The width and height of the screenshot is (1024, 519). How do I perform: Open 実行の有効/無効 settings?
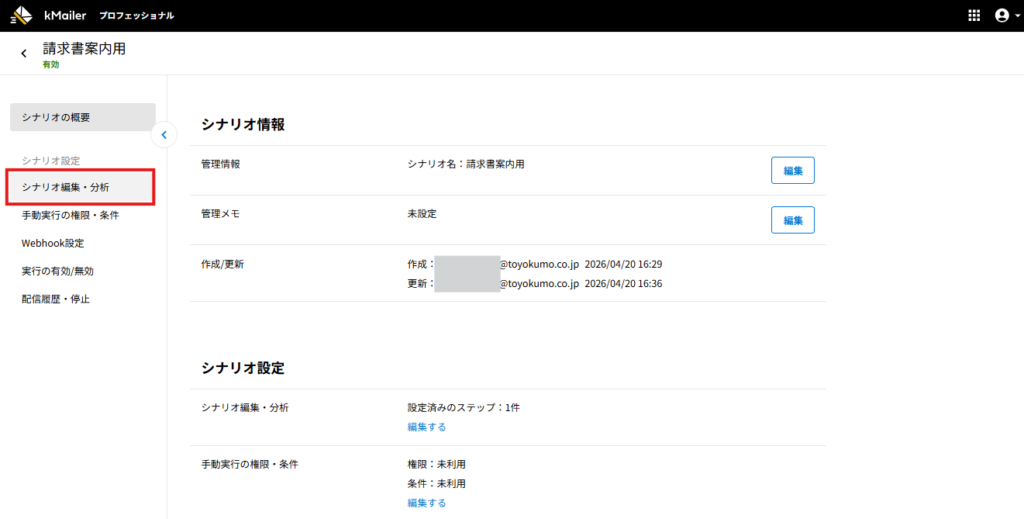click(57, 271)
